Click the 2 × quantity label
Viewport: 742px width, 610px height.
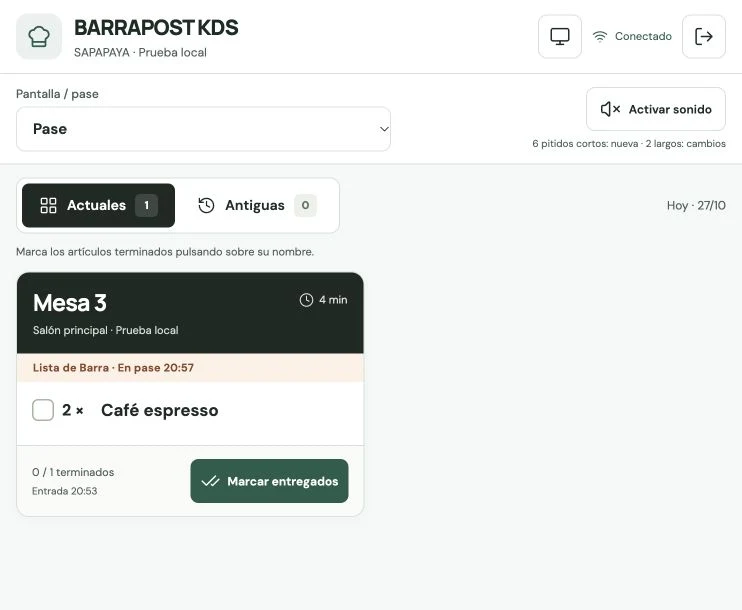coord(73,410)
